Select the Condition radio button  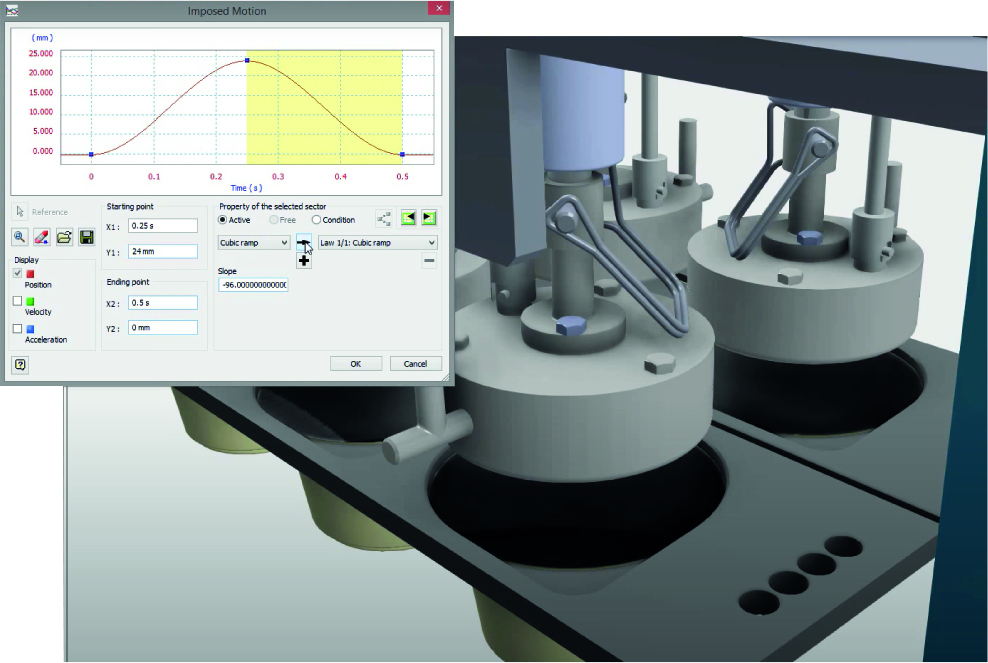[x=317, y=220]
